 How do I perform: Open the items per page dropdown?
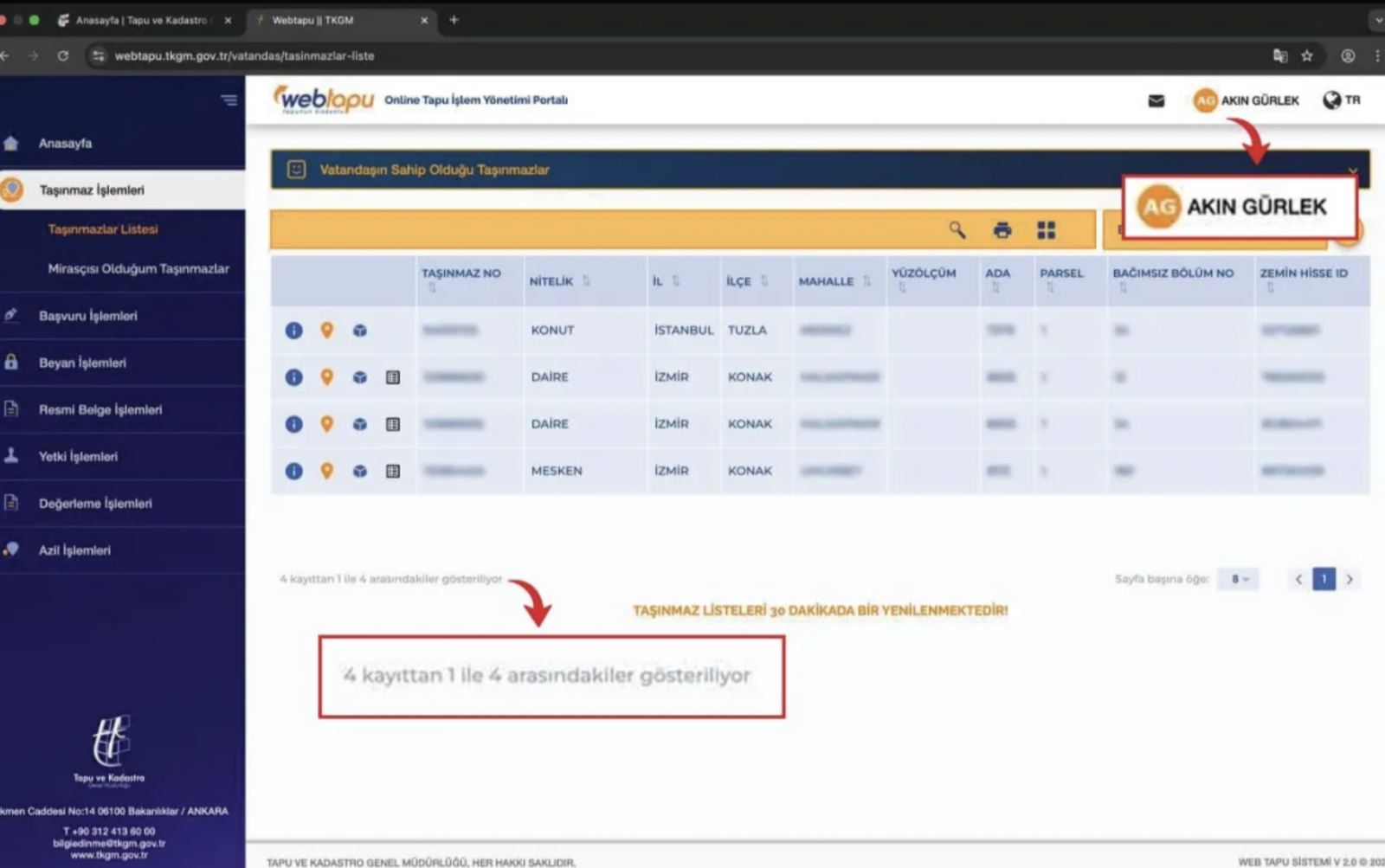(x=1239, y=579)
